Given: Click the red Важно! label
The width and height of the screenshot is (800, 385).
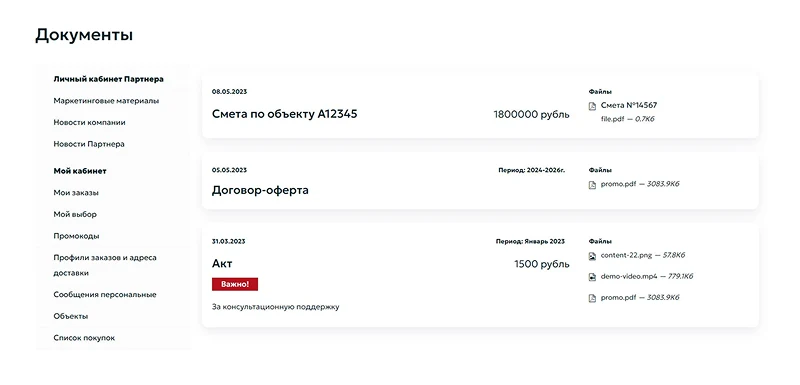Looking at the screenshot, I should (x=235, y=284).
